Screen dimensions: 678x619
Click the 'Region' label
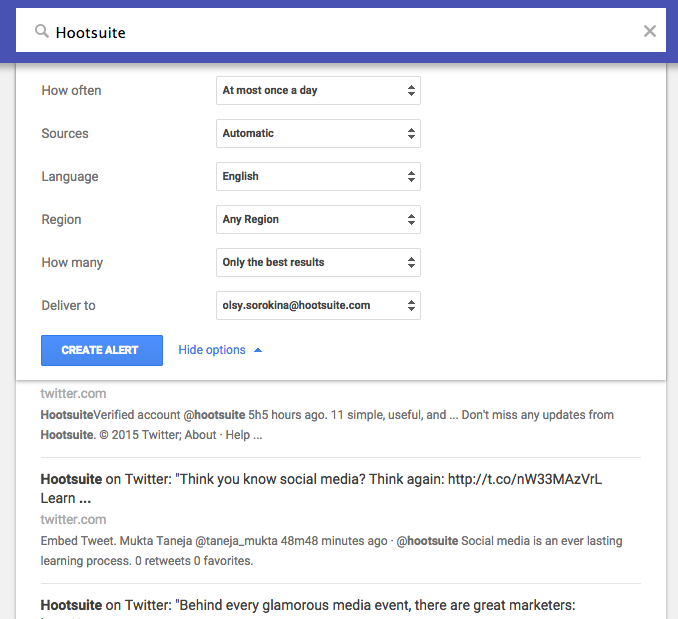[61, 220]
